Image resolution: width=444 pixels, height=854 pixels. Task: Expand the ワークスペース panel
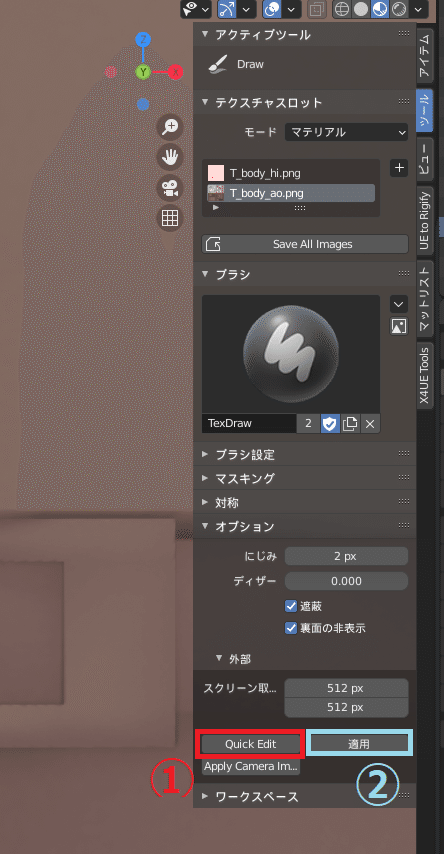[x=205, y=796]
